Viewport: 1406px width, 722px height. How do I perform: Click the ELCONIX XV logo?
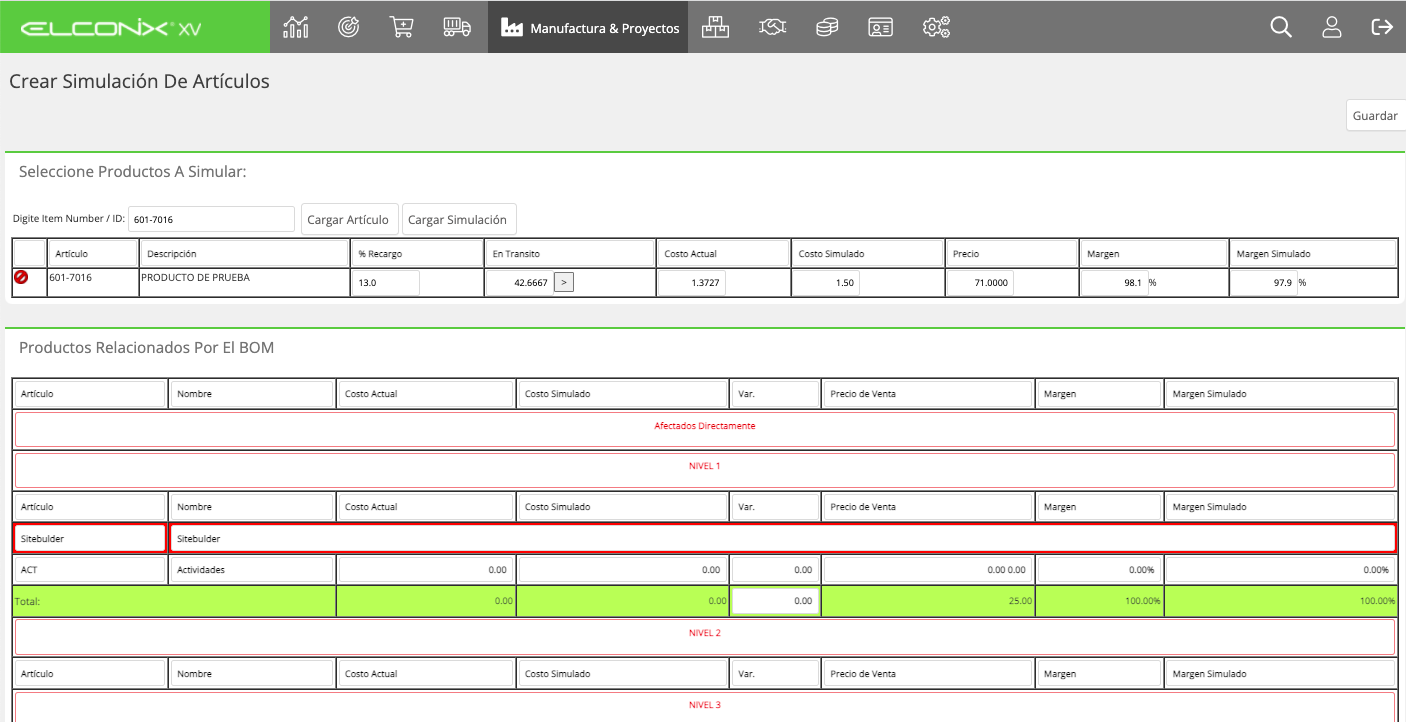pyautogui.click(x=111, y=28)
